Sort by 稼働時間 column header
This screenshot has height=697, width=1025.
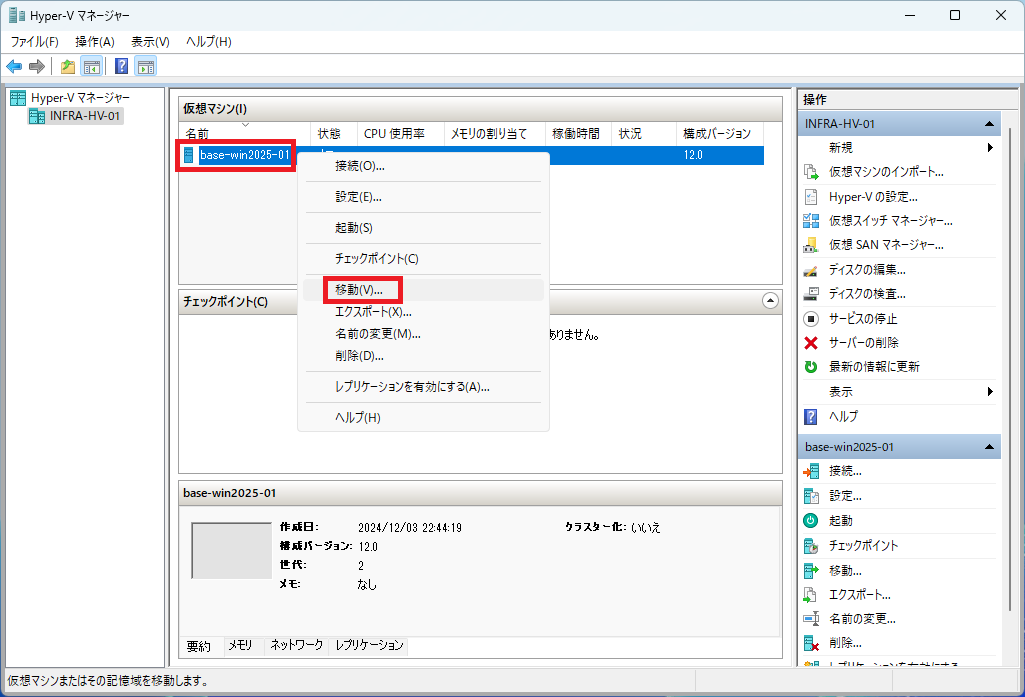pyautogui.click(x=578, y=133)
